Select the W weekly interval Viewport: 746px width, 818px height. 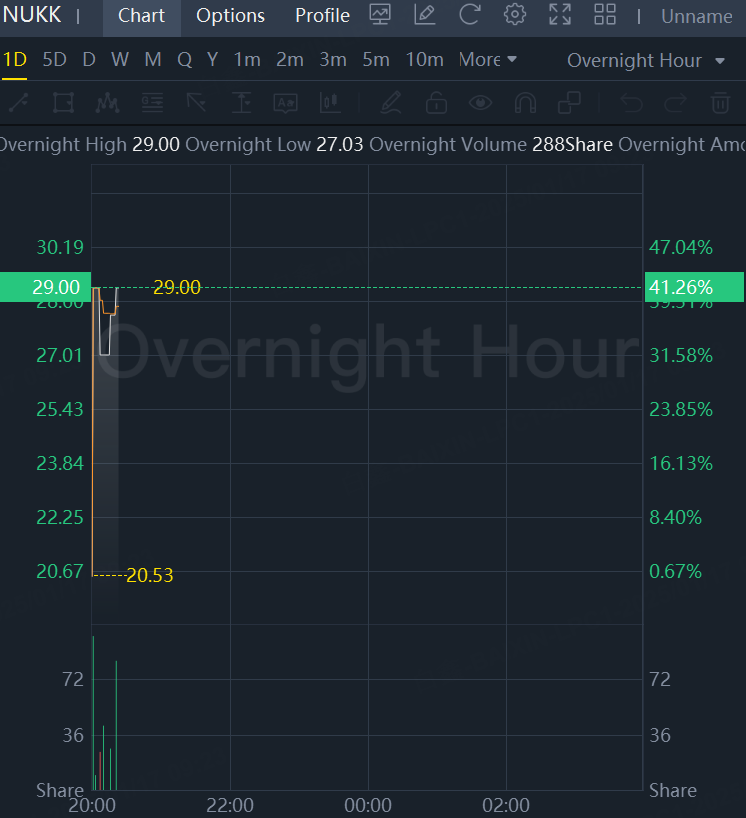tap(120, 60)
